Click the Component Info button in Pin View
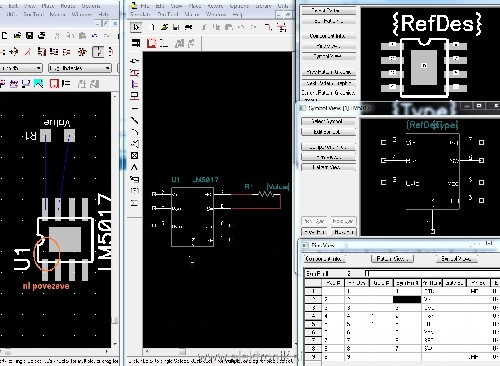The width and height of the screenshot is (500, 366). (325, 258)
